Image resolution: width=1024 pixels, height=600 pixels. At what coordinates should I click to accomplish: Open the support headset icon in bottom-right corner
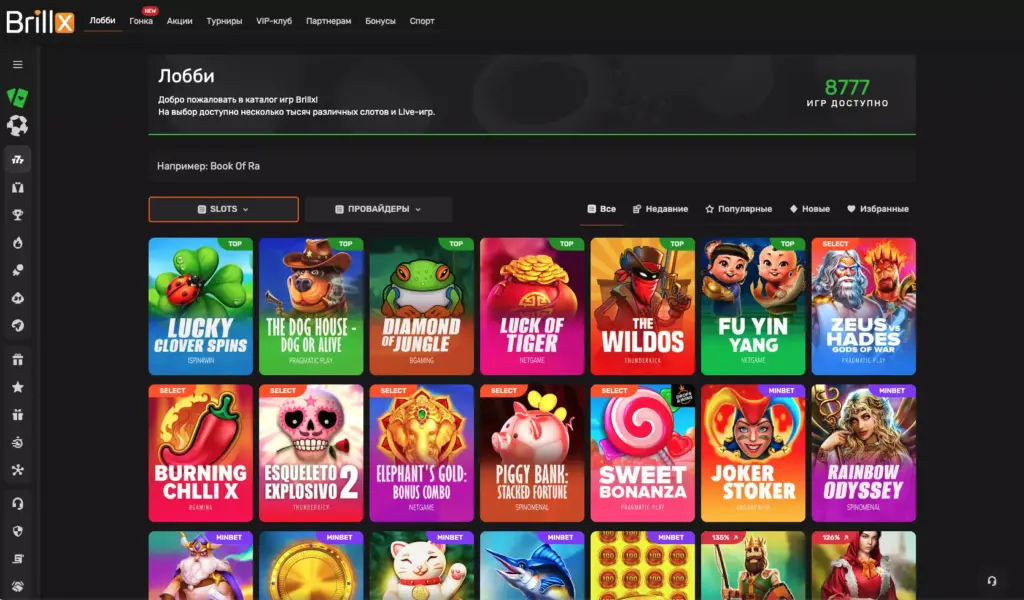pos(991,580)
